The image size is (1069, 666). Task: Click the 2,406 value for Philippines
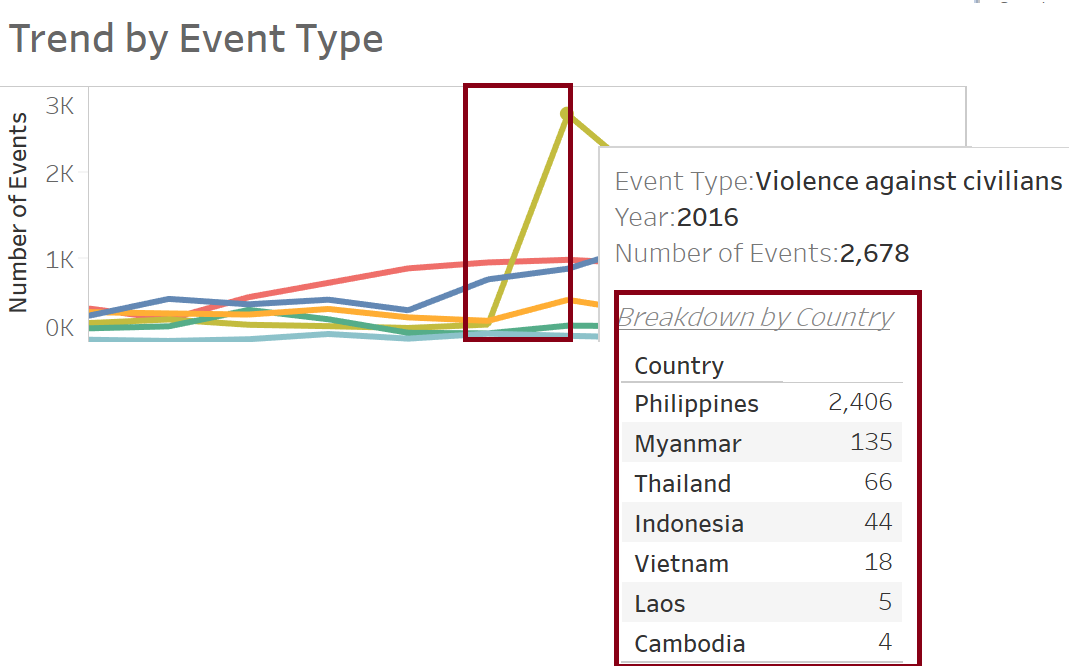pos(860,403)
